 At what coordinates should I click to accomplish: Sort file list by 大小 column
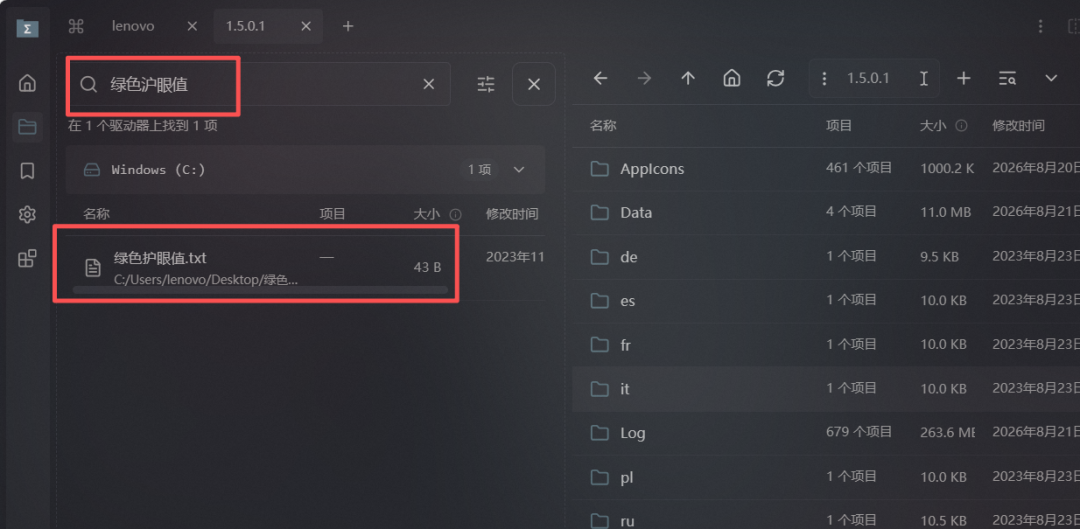933,126
